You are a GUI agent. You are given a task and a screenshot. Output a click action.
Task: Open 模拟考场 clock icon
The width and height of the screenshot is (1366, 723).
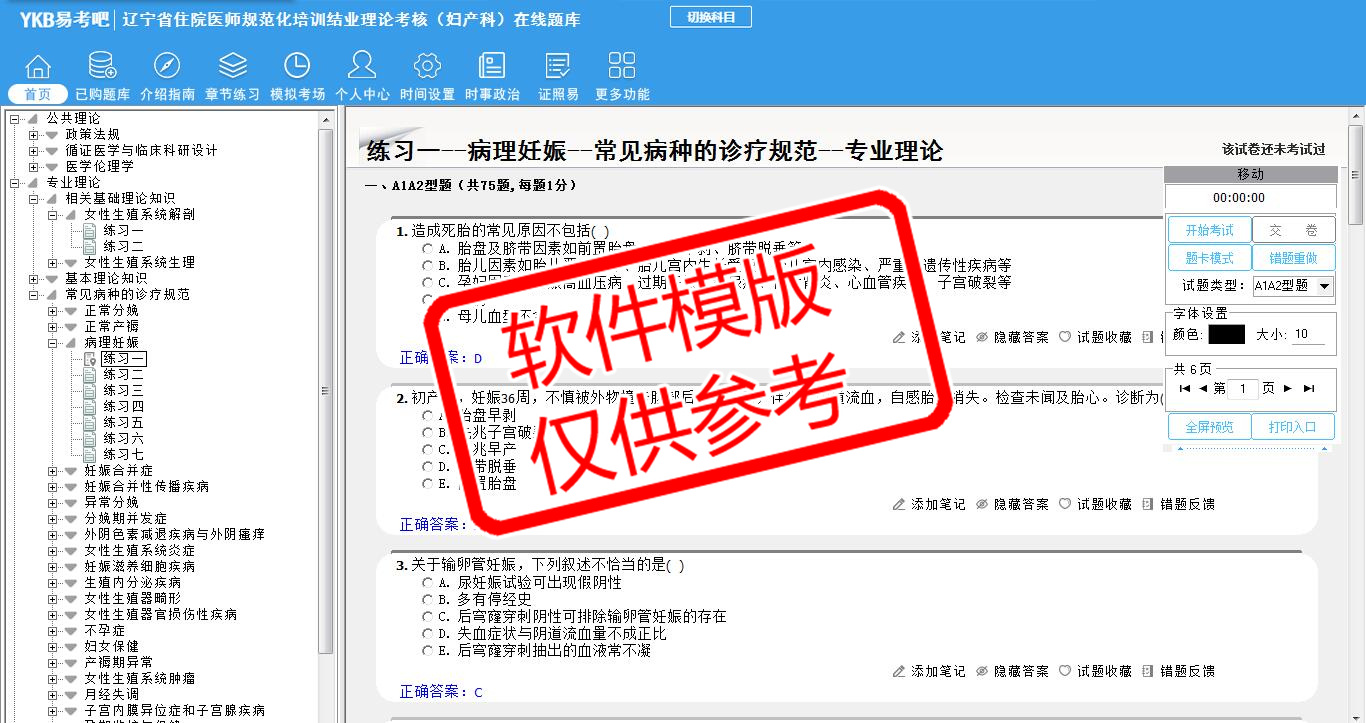(297, 67)
